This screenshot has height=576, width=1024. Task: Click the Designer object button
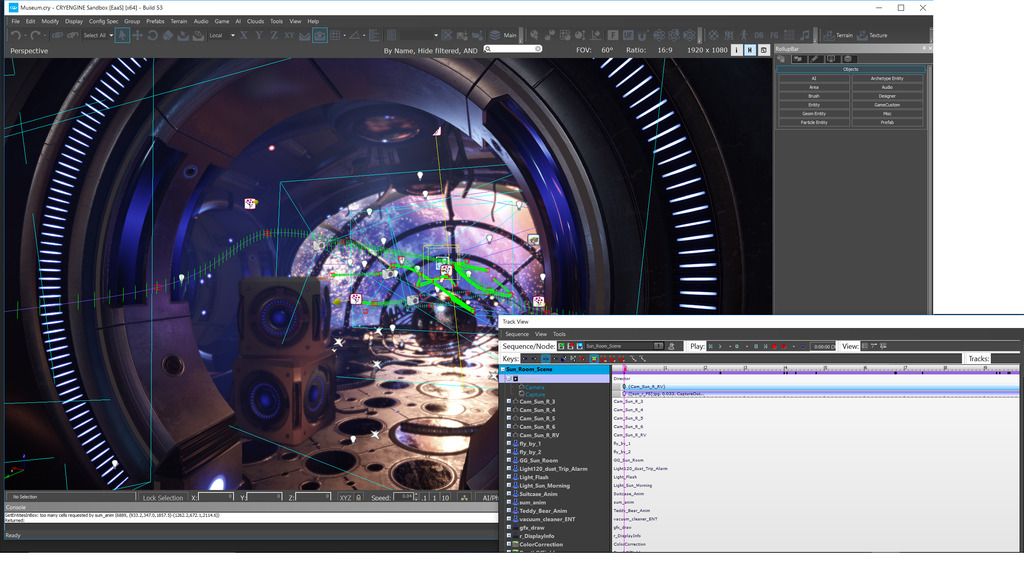[887, 96]
